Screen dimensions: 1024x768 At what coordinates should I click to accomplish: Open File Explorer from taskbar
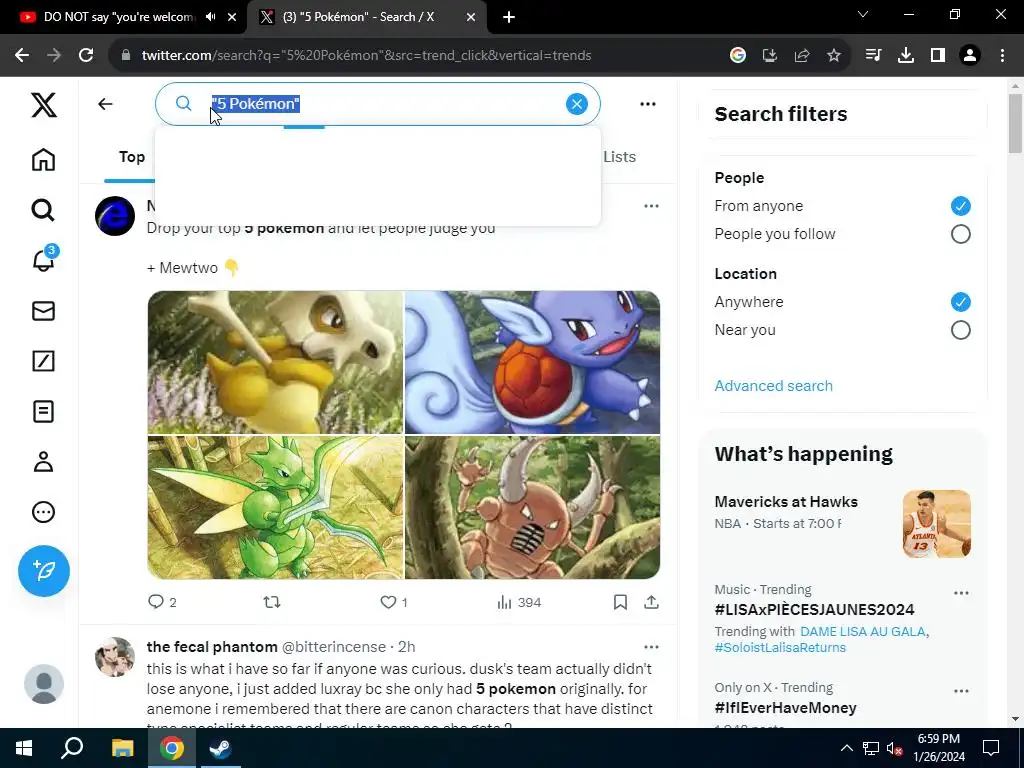(122, 748)
